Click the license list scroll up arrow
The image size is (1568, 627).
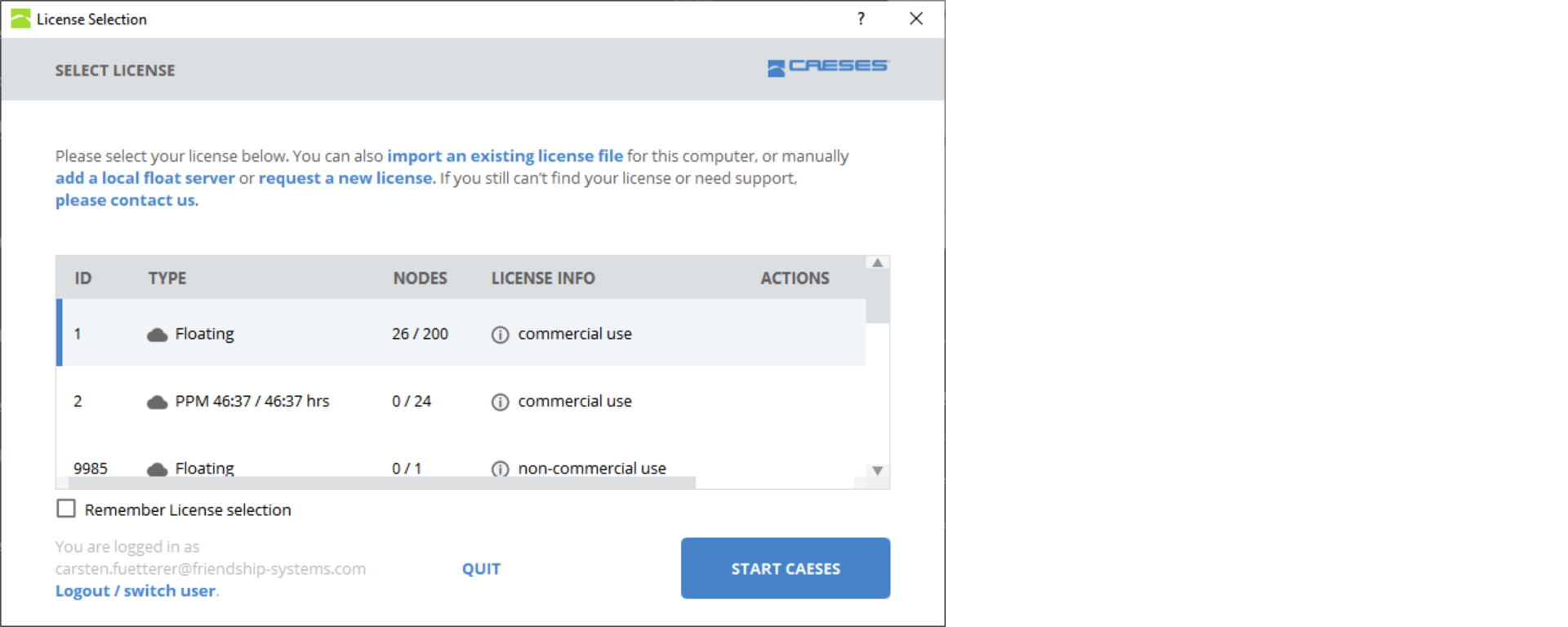[878, 263]
